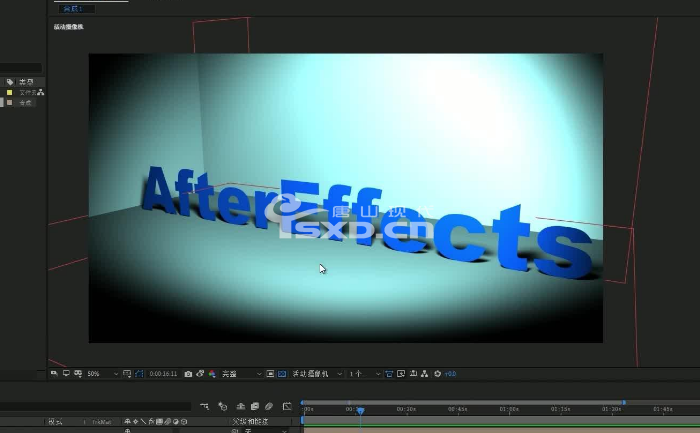Viewport: 700px width, 433px height.
Task: Take snapshot with the camera icon
Action: pyautogui.click(x=188, y=374)
